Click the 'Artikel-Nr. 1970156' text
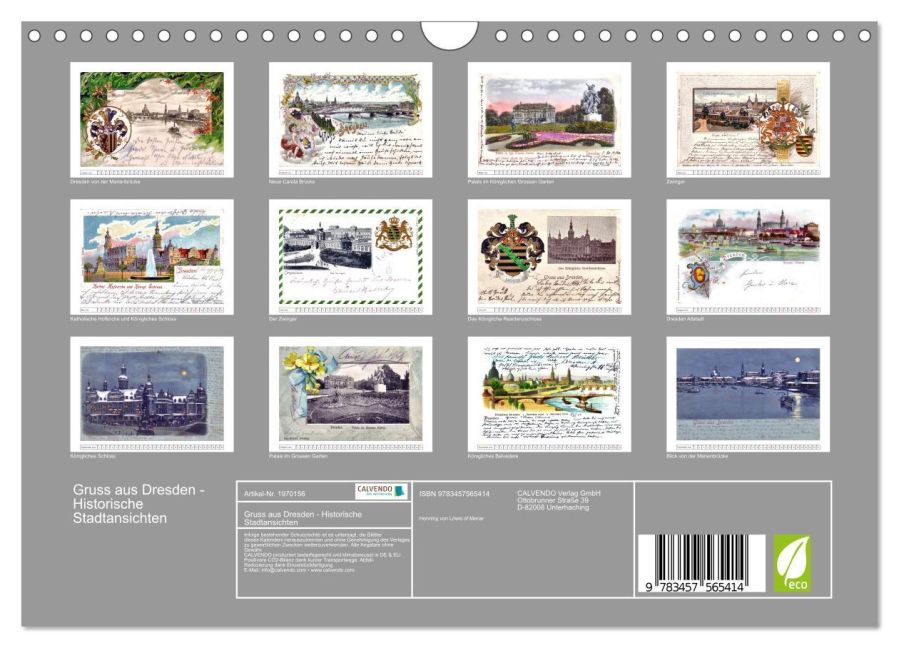The width and height of the screenshot is (899, 648). tap(275, 494)
